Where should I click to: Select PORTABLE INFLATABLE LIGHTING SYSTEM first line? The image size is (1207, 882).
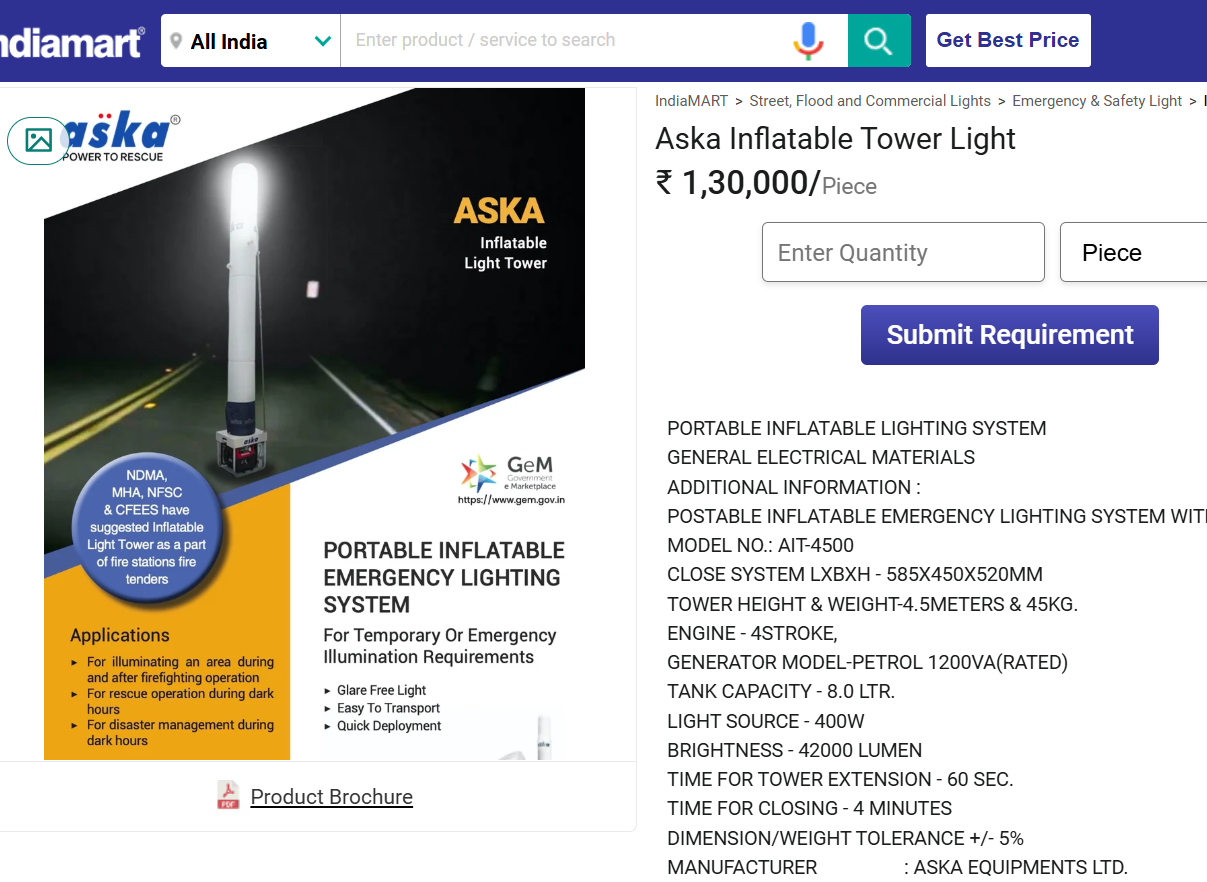pyautogui.click(x=856, y=429)
